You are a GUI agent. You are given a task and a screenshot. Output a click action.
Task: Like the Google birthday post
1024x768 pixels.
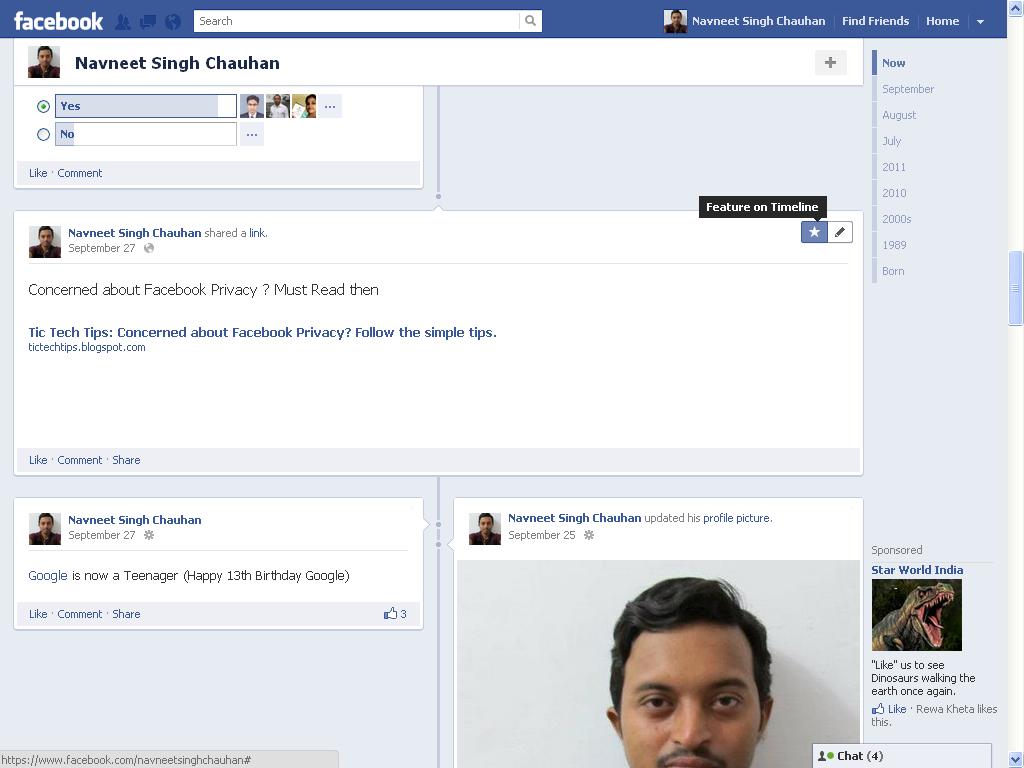(x=38, y=613)
